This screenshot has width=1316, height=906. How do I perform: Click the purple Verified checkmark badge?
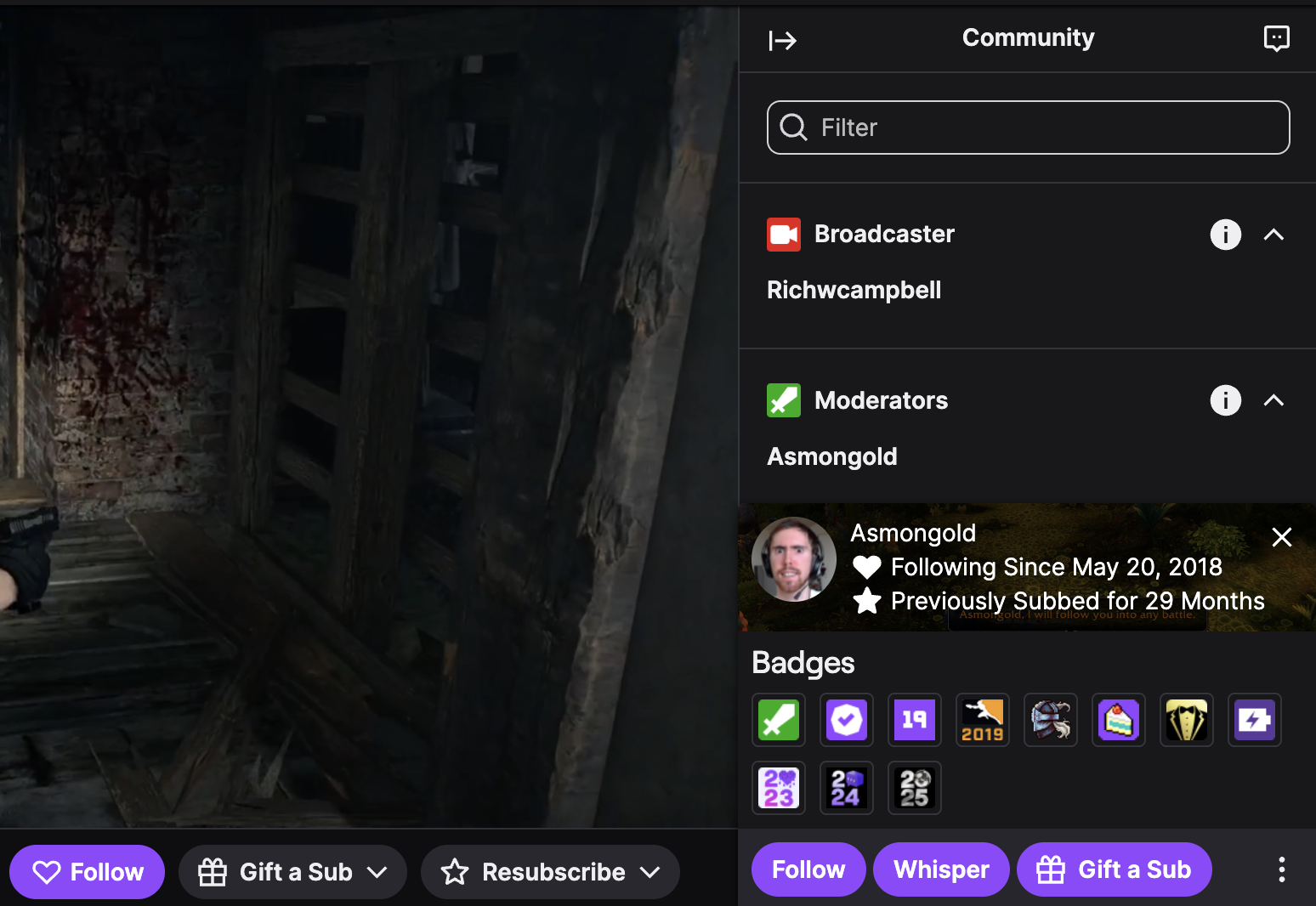point(847,720)
